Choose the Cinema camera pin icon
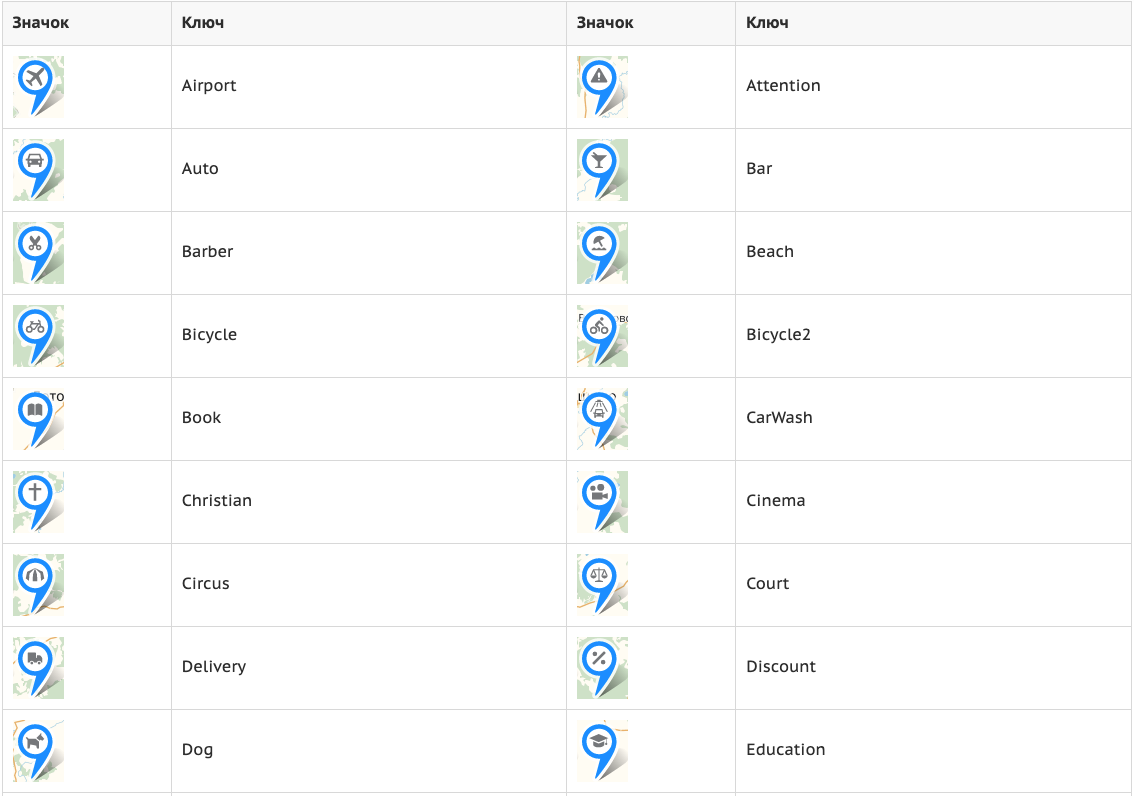This screenshot has width=1134, height=796. tap(602, 502)
